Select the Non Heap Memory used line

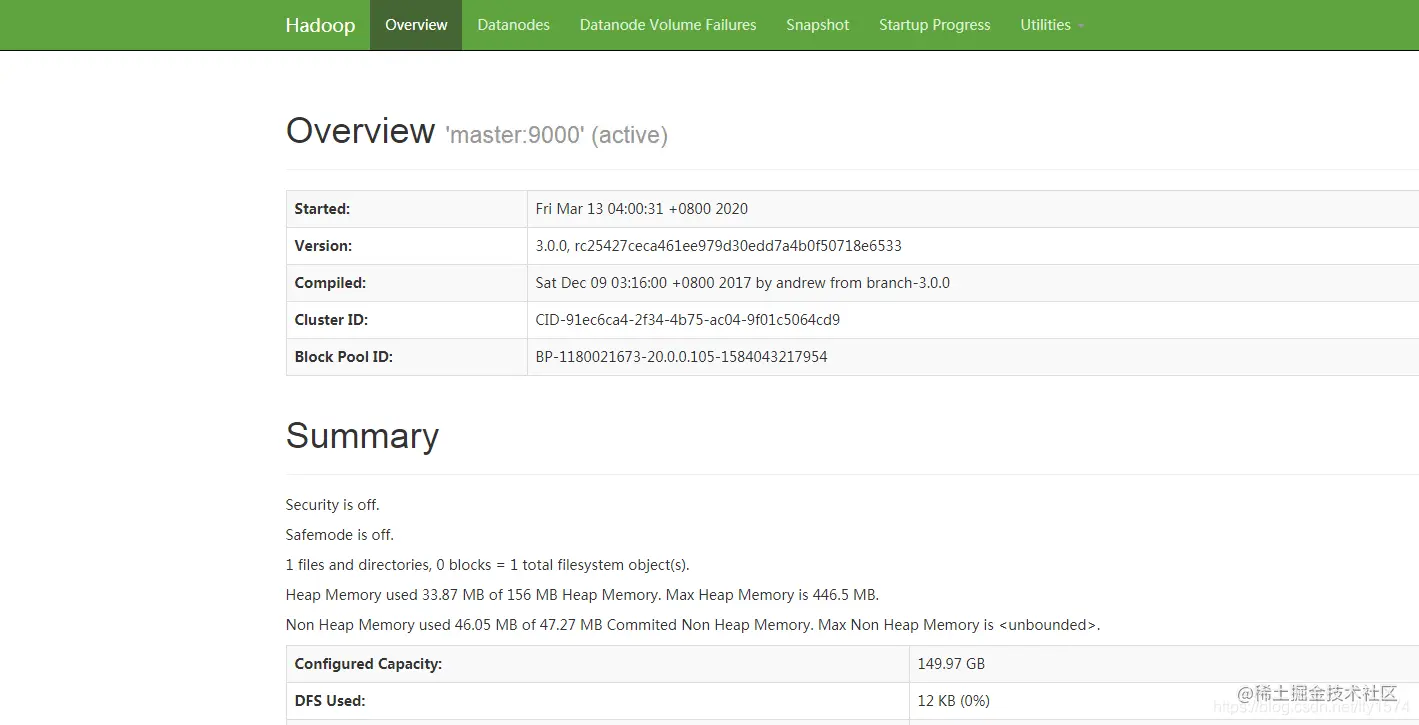693,625
